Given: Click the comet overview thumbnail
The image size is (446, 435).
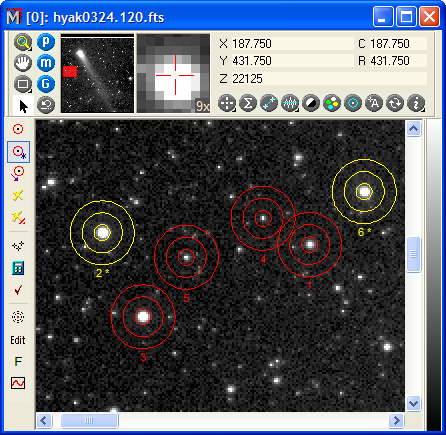Looking at the screenshot, I should click(x=97, y=73).
